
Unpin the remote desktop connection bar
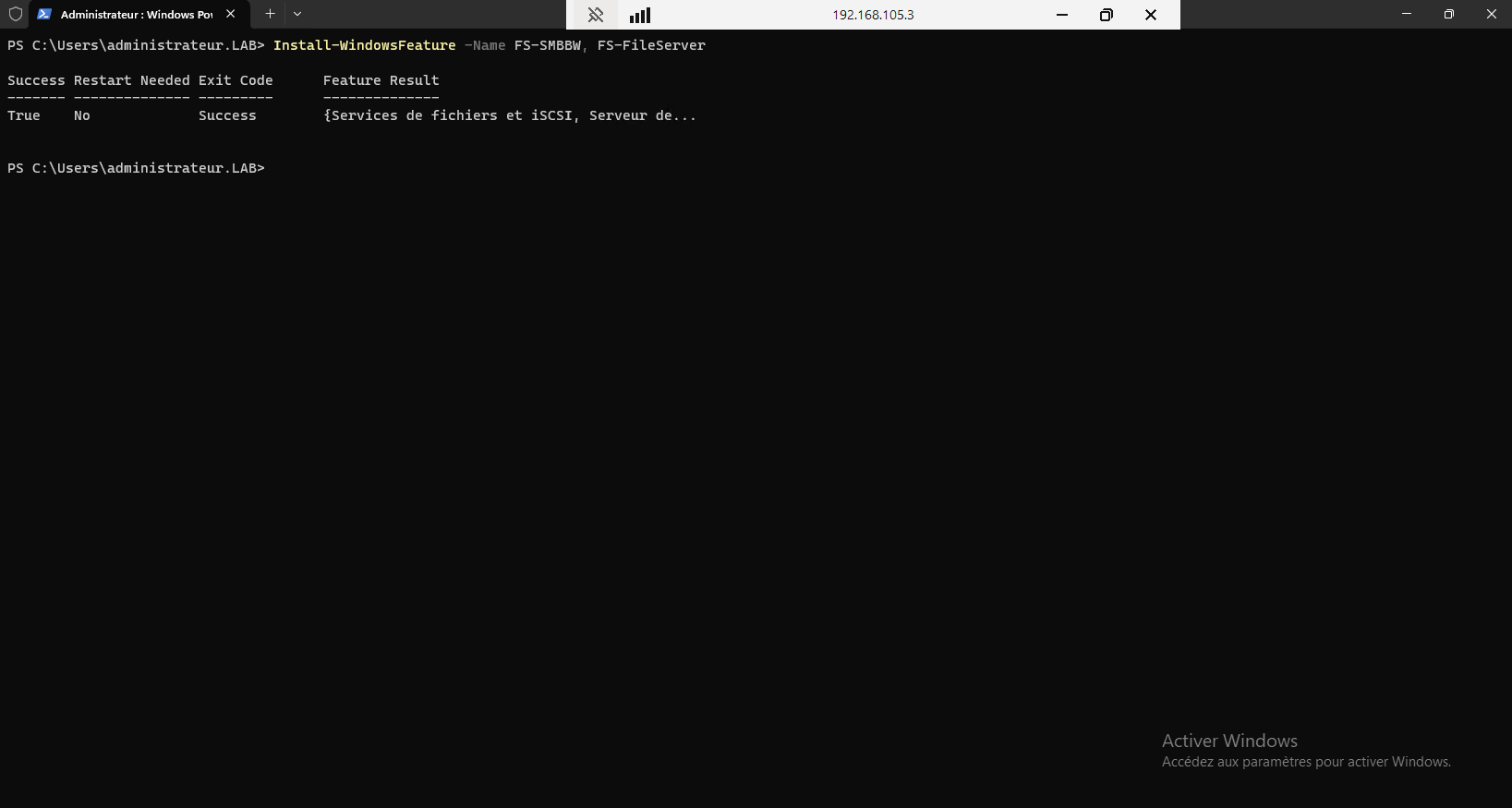pos(596,15)
